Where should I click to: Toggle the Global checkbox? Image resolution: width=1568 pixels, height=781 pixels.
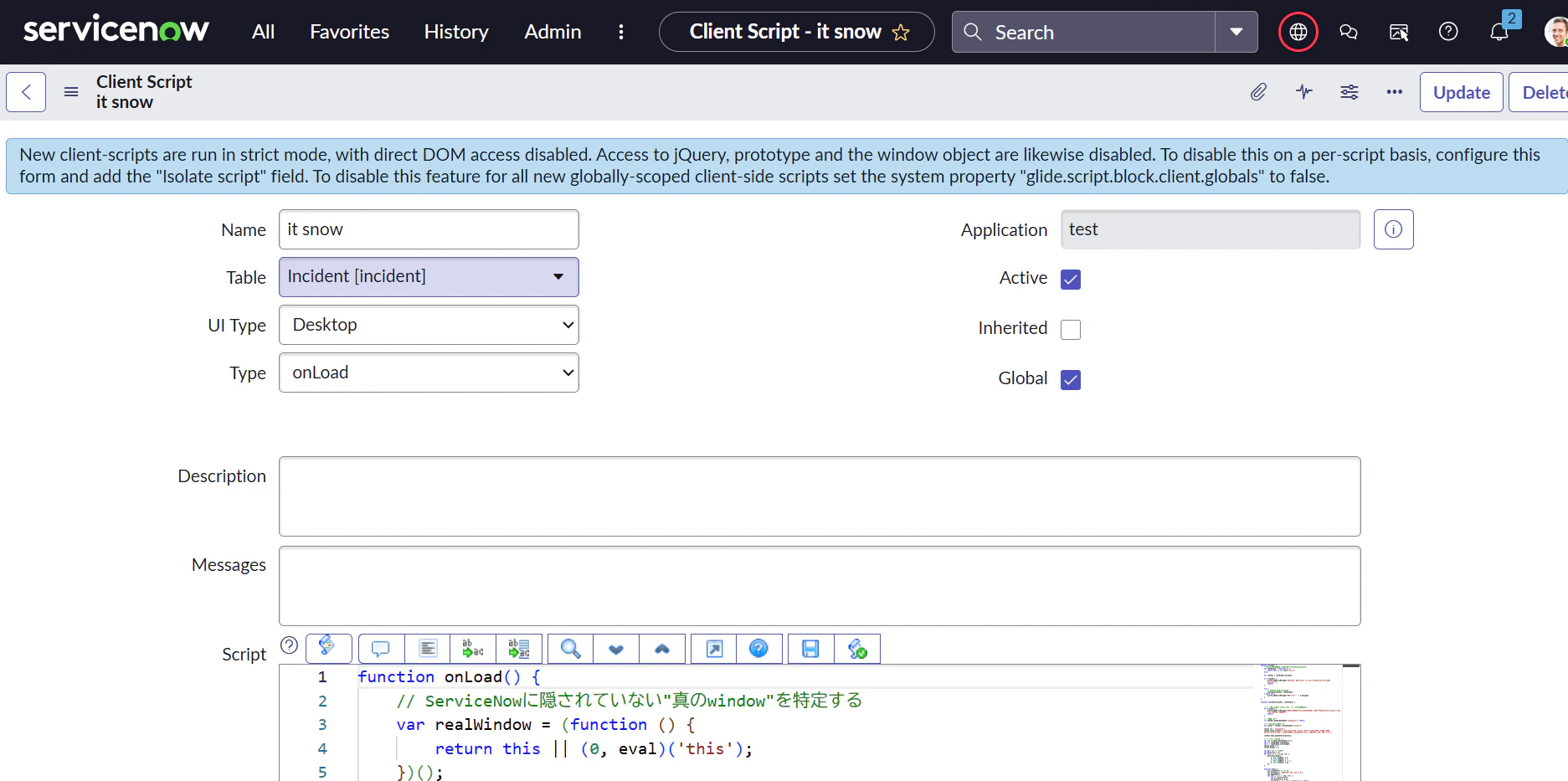(x=1071, y=380)
